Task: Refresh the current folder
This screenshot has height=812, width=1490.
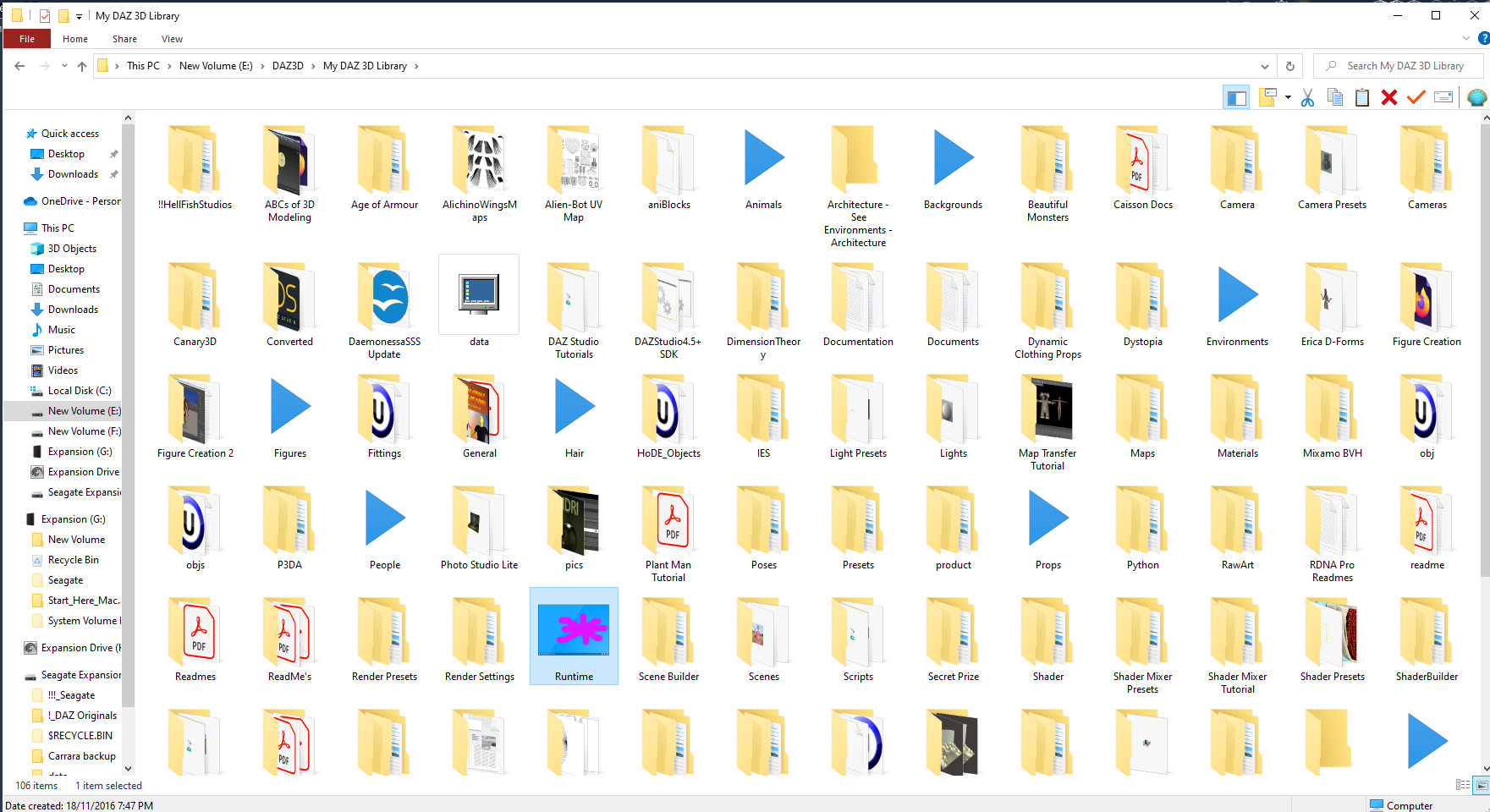Action: 1290,66
